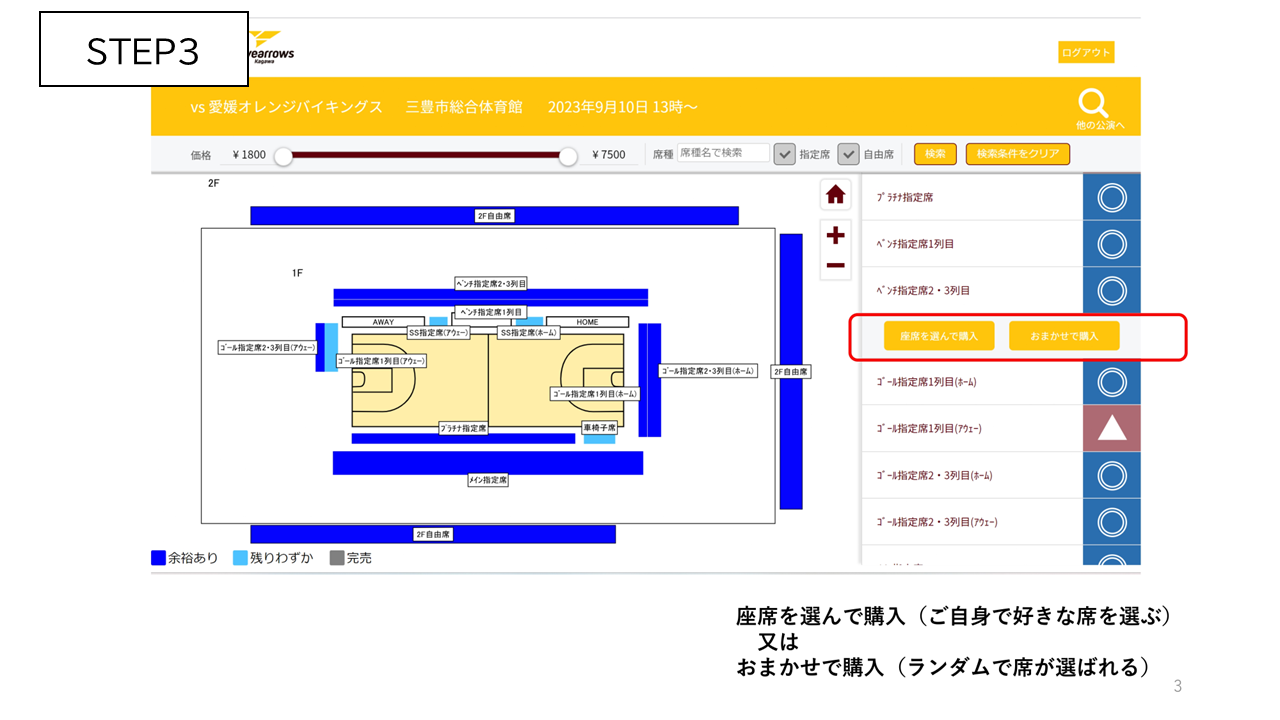Viewport: 1280px width, 720px height.
Task: Toggle the 指定席 checkbox
Action: (x=785, y=154)
